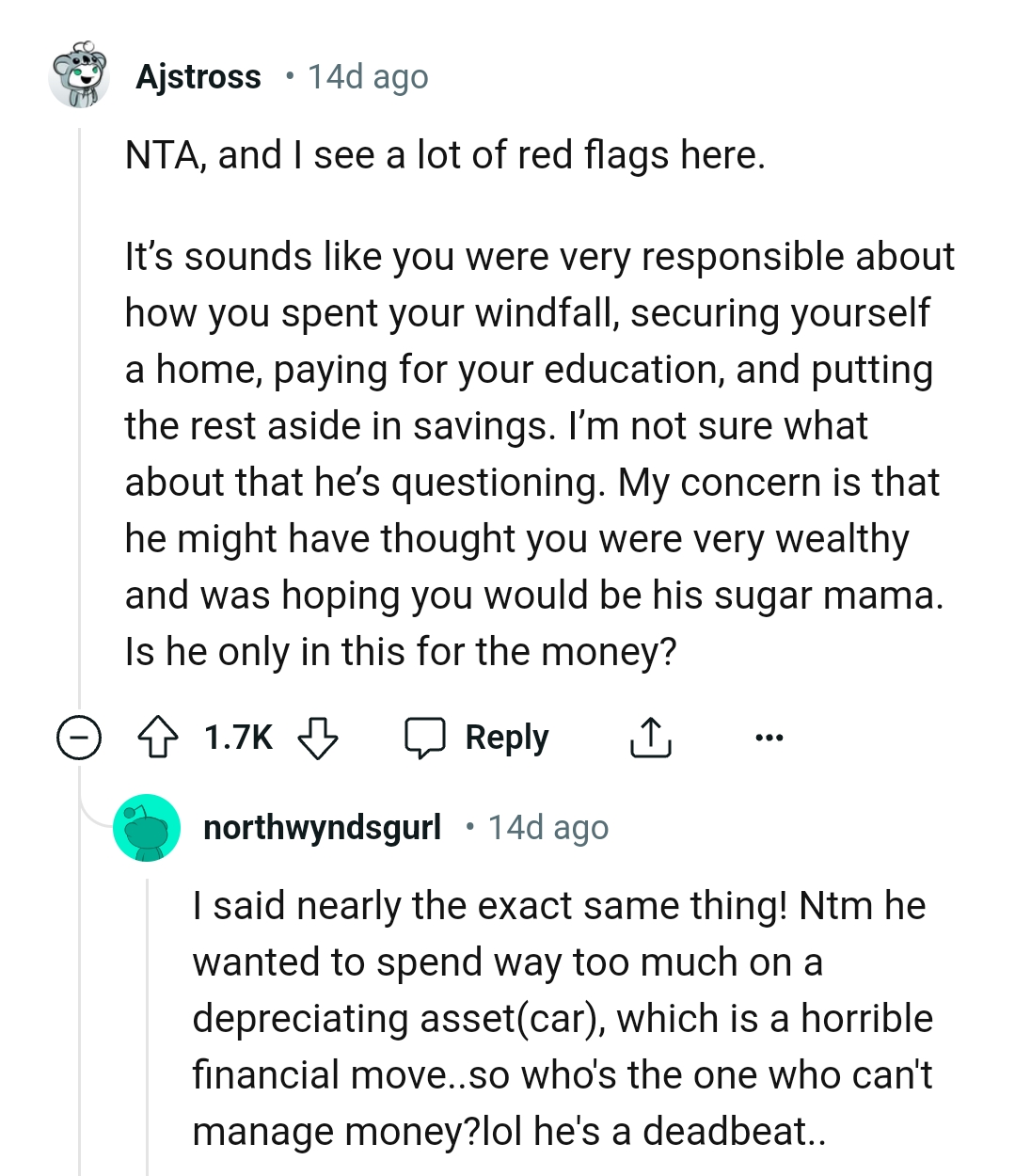
Task: Open northwyndsgurl's profile
Action: [x=324, y=827]
